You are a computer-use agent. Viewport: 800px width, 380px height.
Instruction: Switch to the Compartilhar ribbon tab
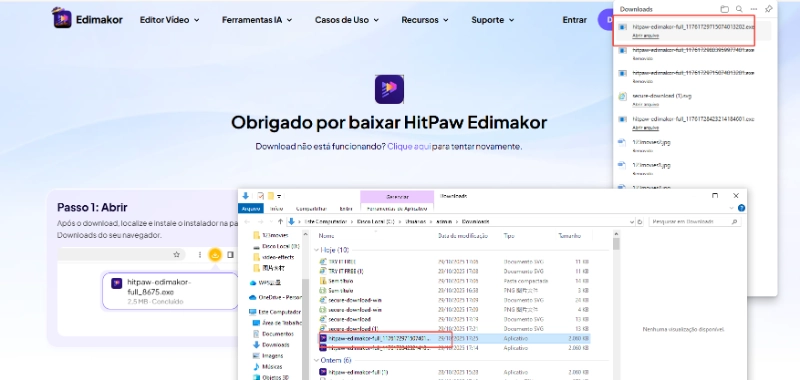click(x=311, y=209)
